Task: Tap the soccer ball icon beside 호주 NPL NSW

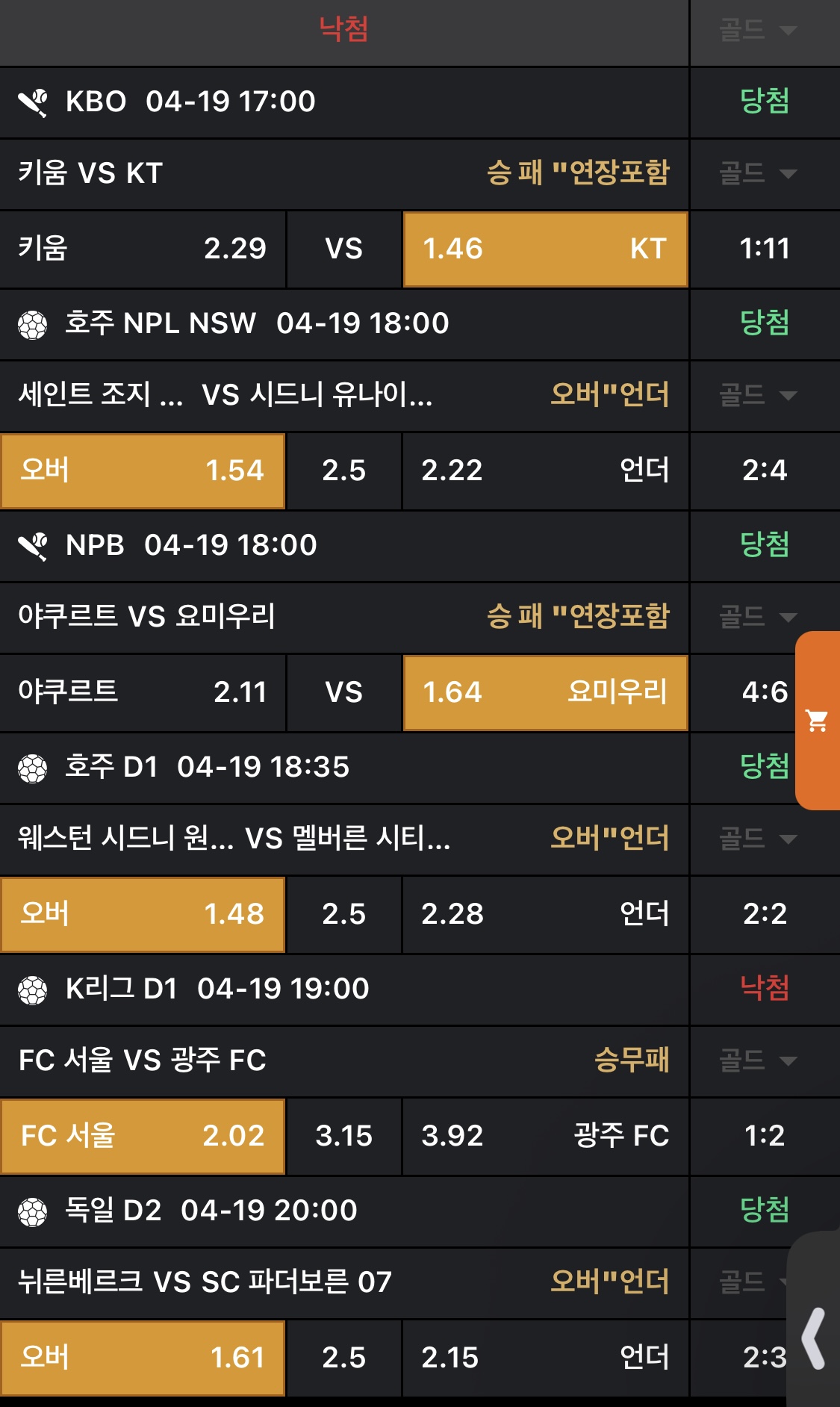Action: [x=33, y=324]
